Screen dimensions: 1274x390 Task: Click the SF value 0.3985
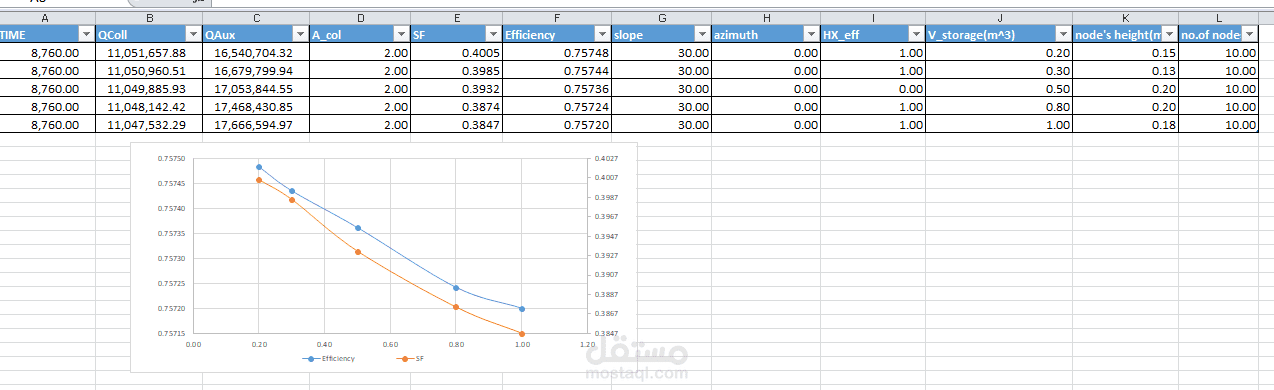[x=456, y=71]
